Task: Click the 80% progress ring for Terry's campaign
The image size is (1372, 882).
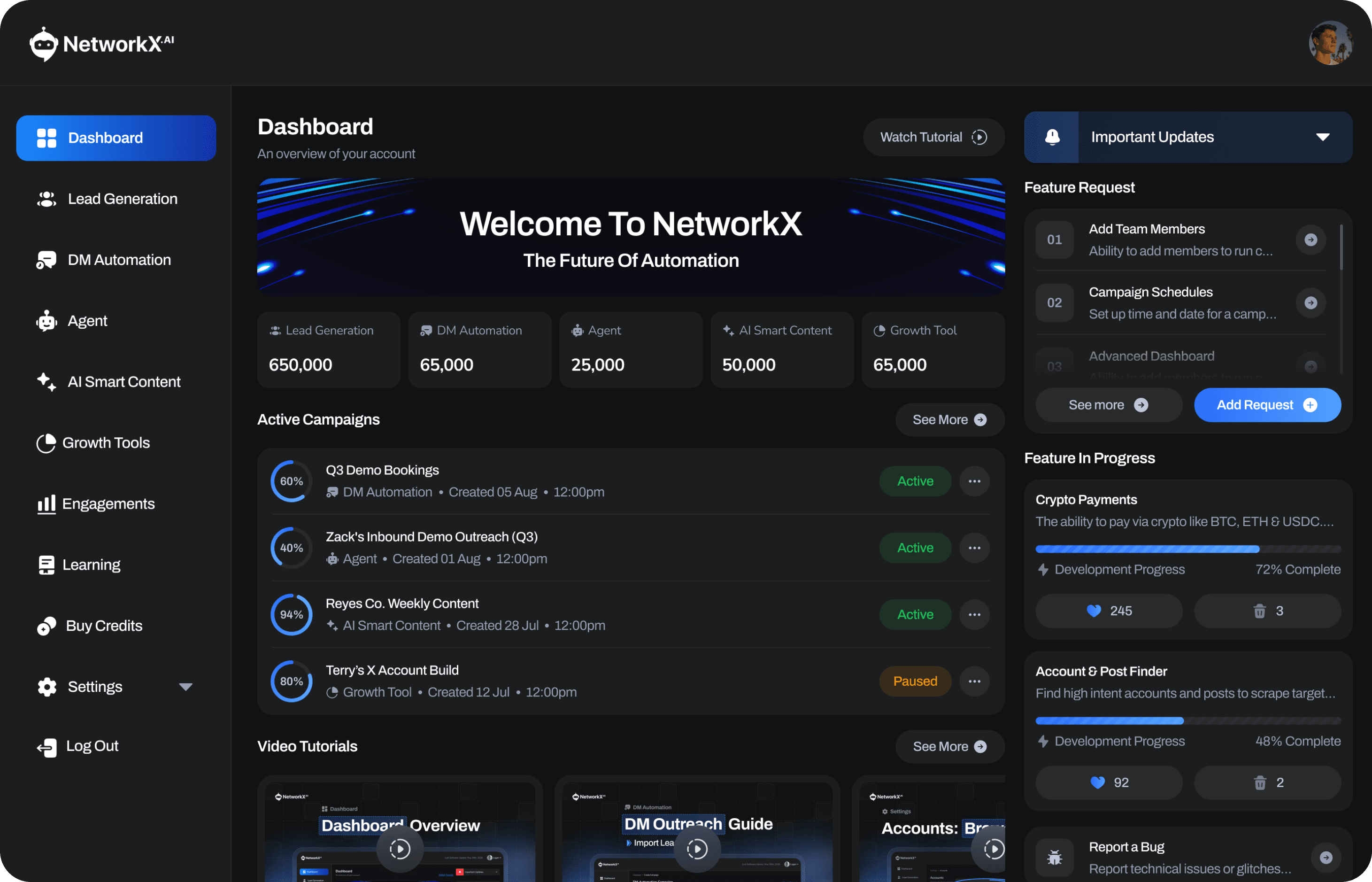Action: (x=292, y=681)
